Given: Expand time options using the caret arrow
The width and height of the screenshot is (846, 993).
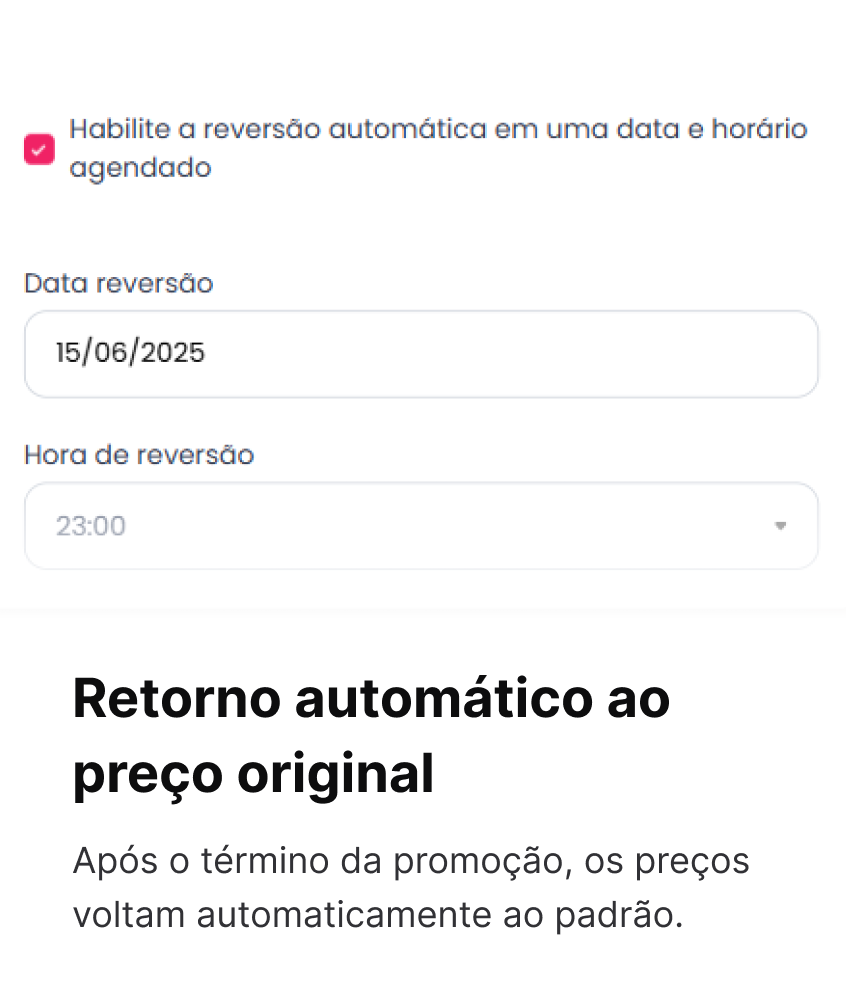Looking at the screenshot, I should coord(781,526).
